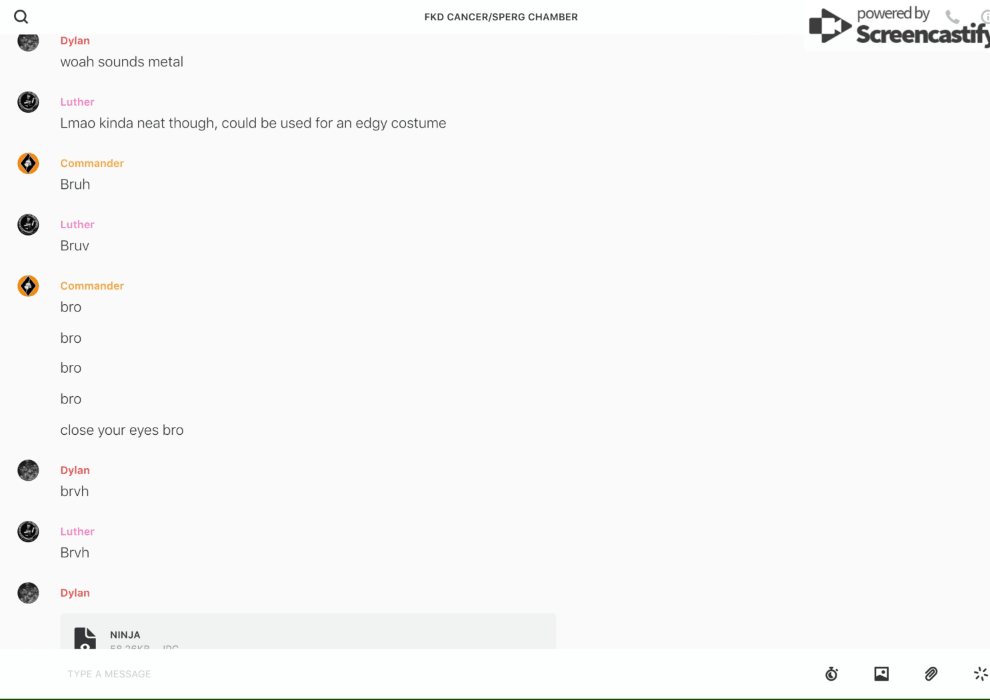Click Dylan's avatar beside "brvh"
The height and width of the screenshot is (700, 990).
pos(28,470)
